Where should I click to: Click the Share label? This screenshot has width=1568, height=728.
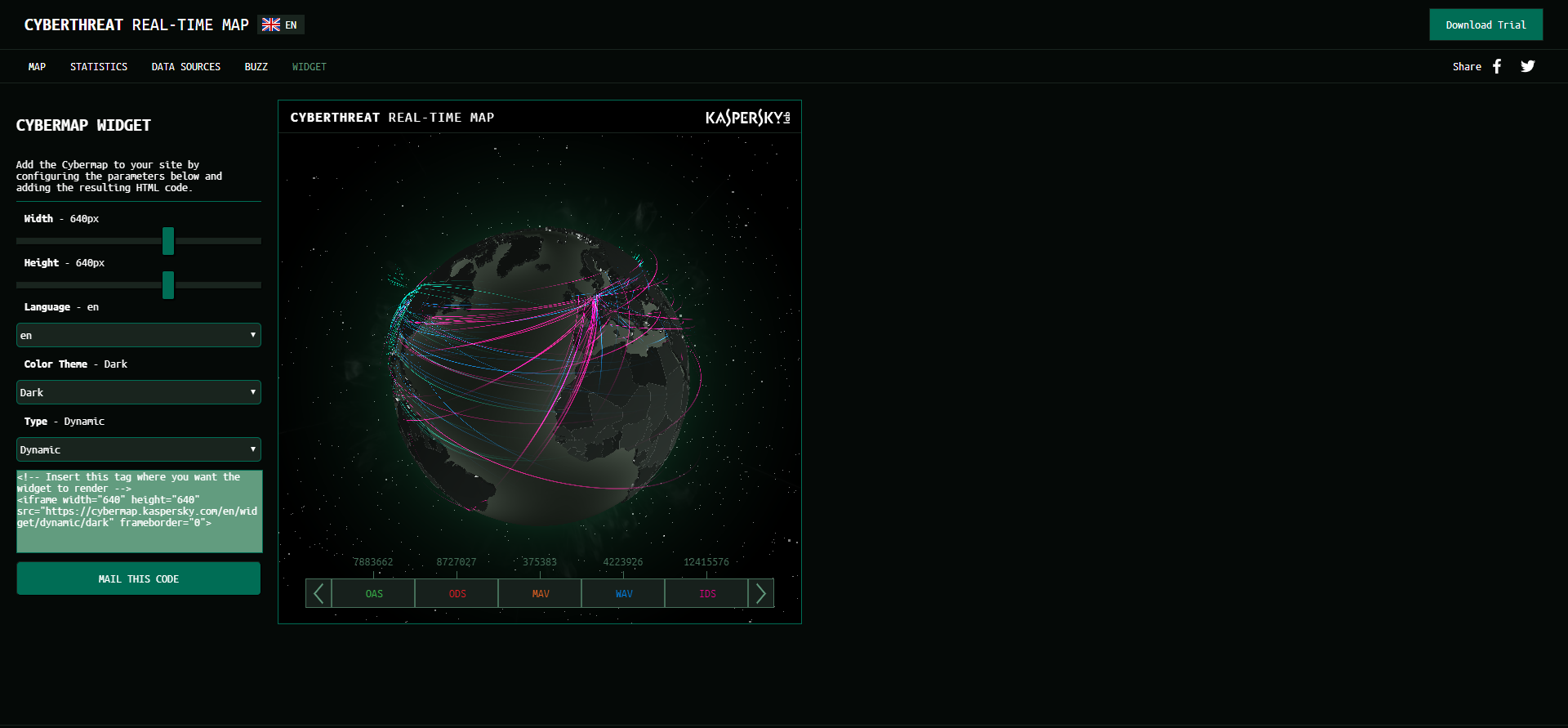pos(1467,67)
